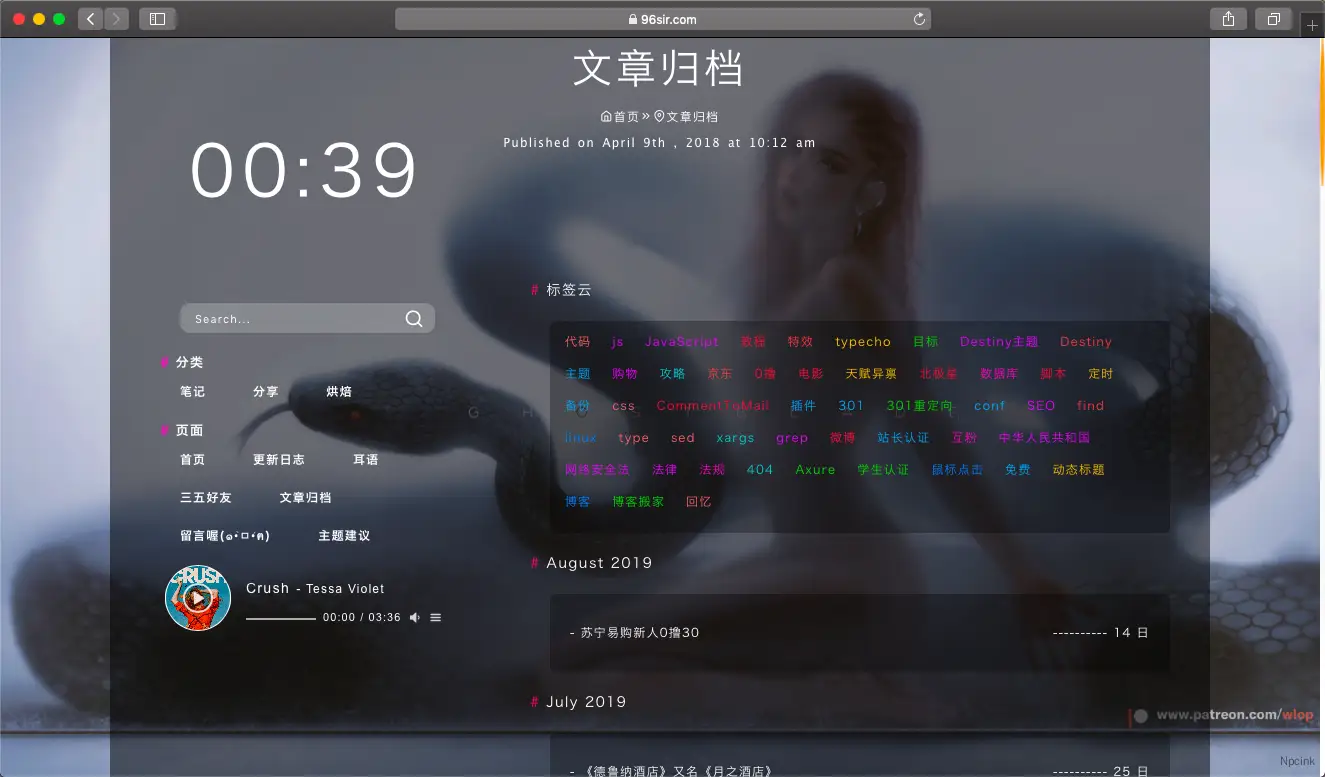1325x777 pixels.
Task: Expand the 分类 sidebar section
Action: tap(192, 361)
